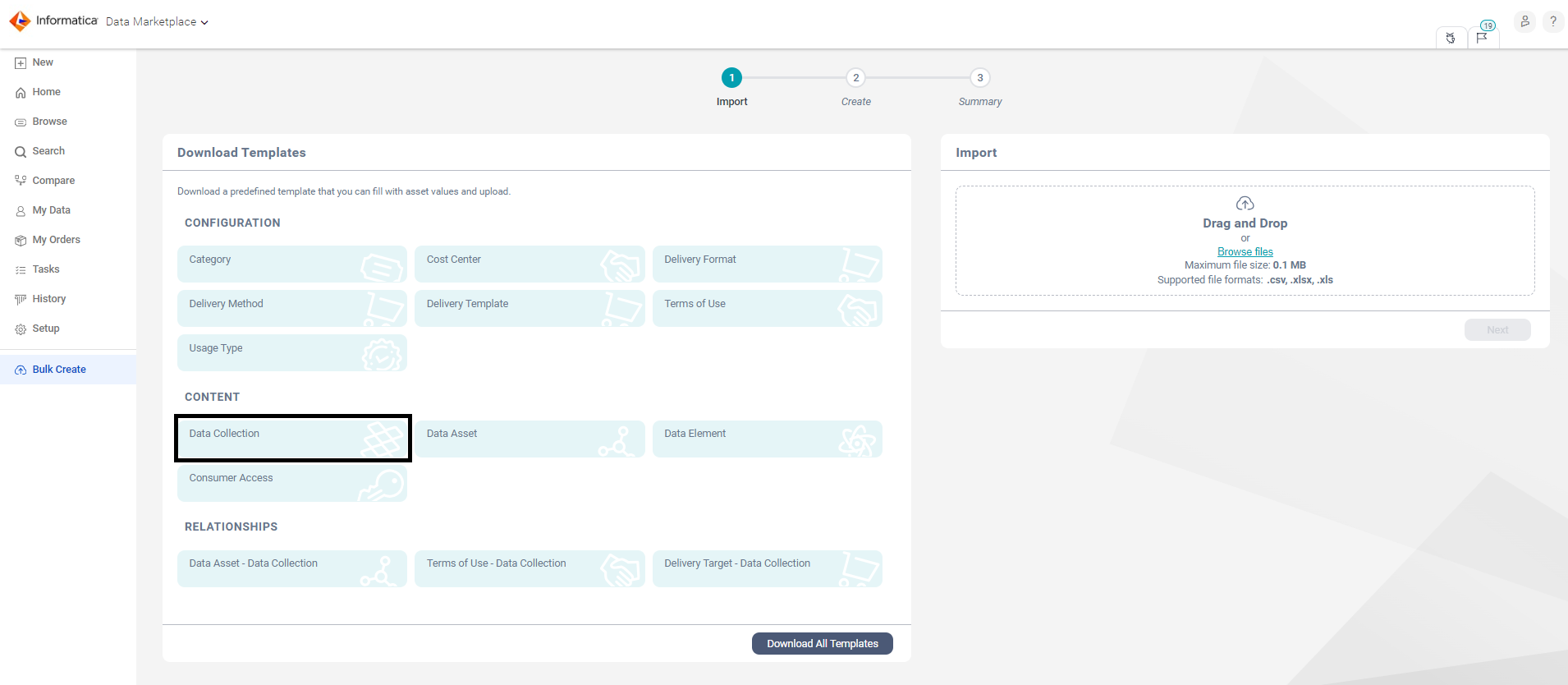Download the Consumer Access template
The height and width of the screenshot is (685, 1568).
point(292,483)
